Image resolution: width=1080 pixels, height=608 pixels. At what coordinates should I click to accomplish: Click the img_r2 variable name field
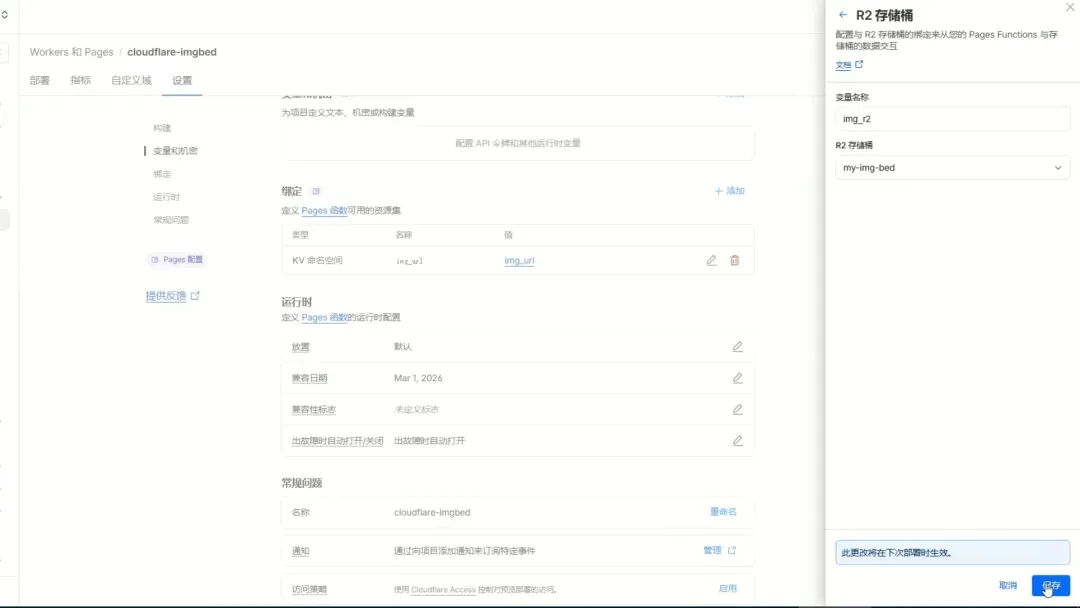[952, 118]
